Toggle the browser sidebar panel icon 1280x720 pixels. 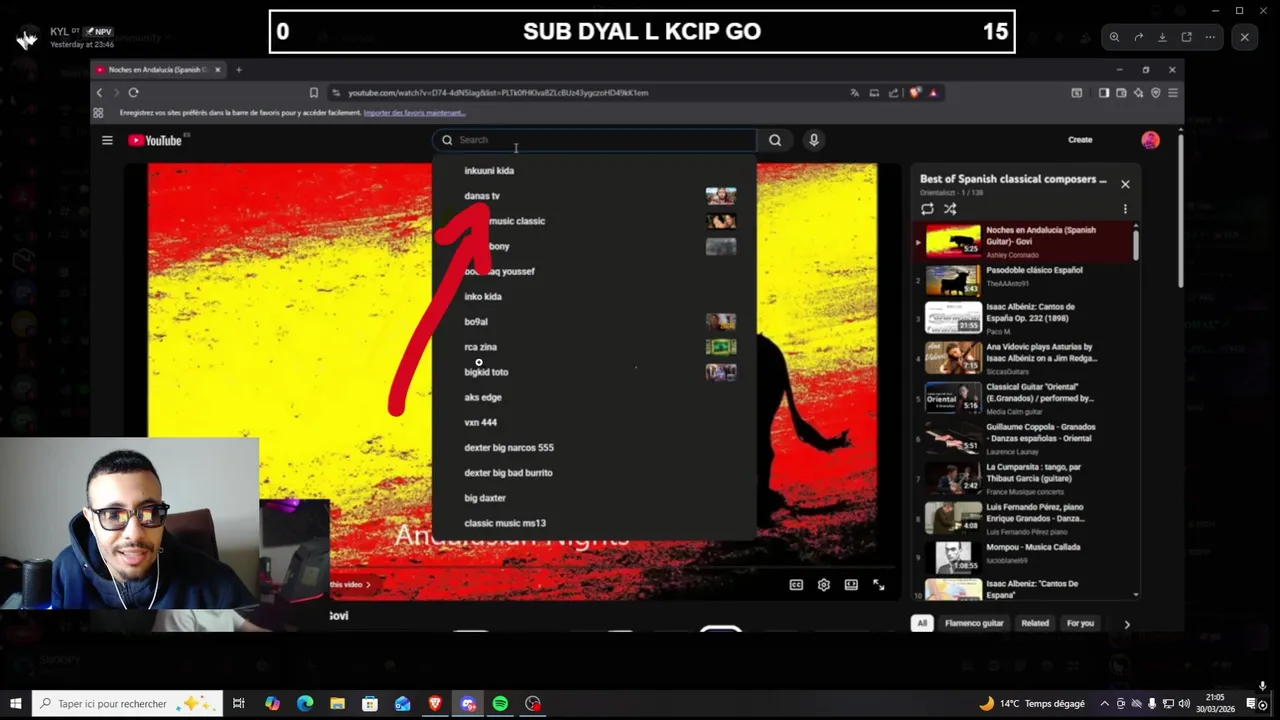(x=1103, y=92)
